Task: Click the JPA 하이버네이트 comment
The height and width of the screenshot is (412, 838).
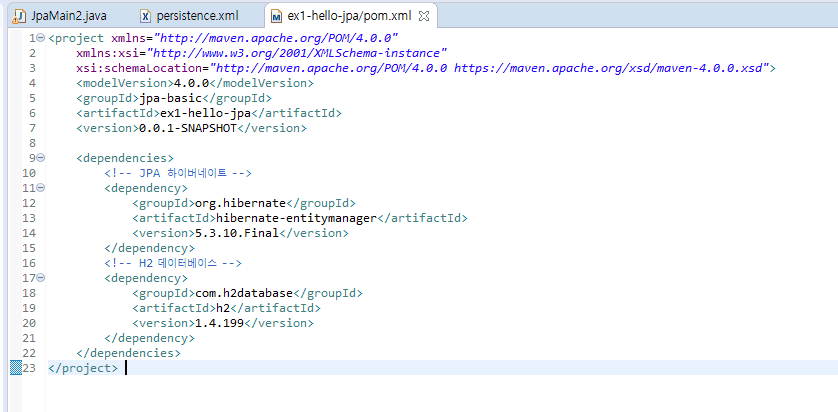Action: [178, 173]
